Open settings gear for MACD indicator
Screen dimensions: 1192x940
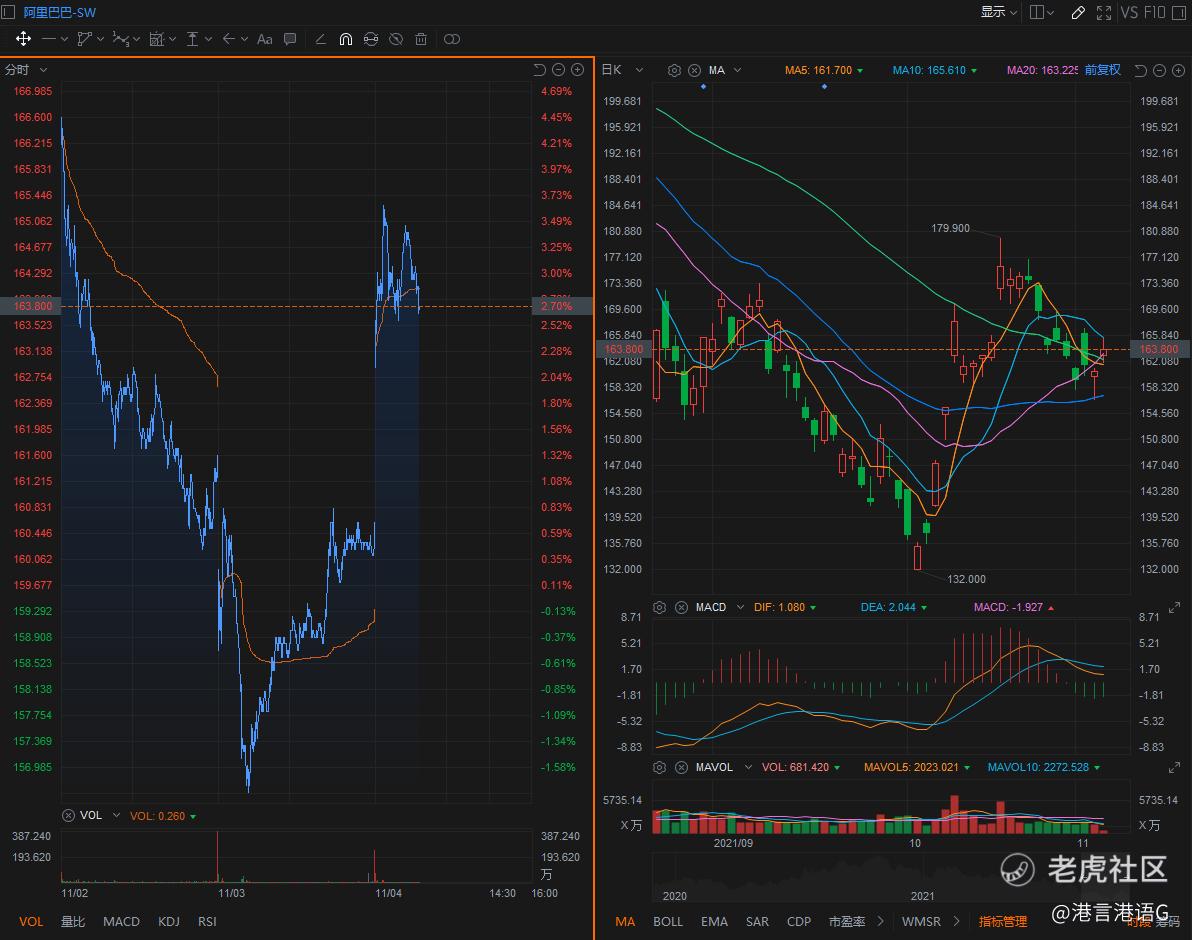[659, 607]
